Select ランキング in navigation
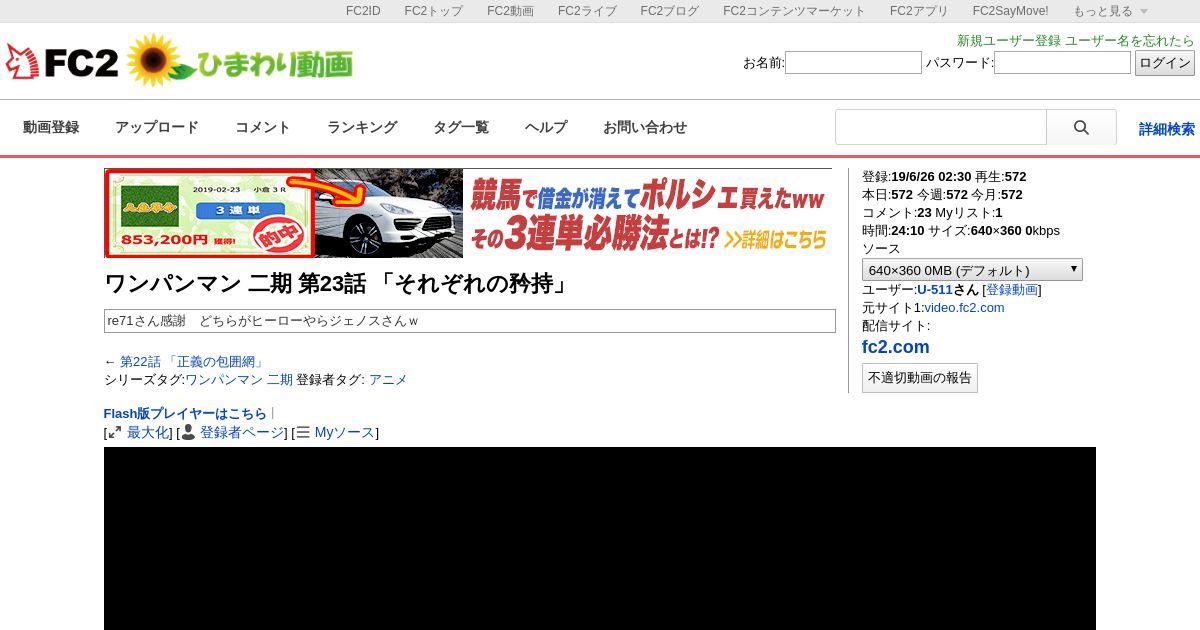The height and width of the screenshot is (630, 1200). (x=362, y=127)
